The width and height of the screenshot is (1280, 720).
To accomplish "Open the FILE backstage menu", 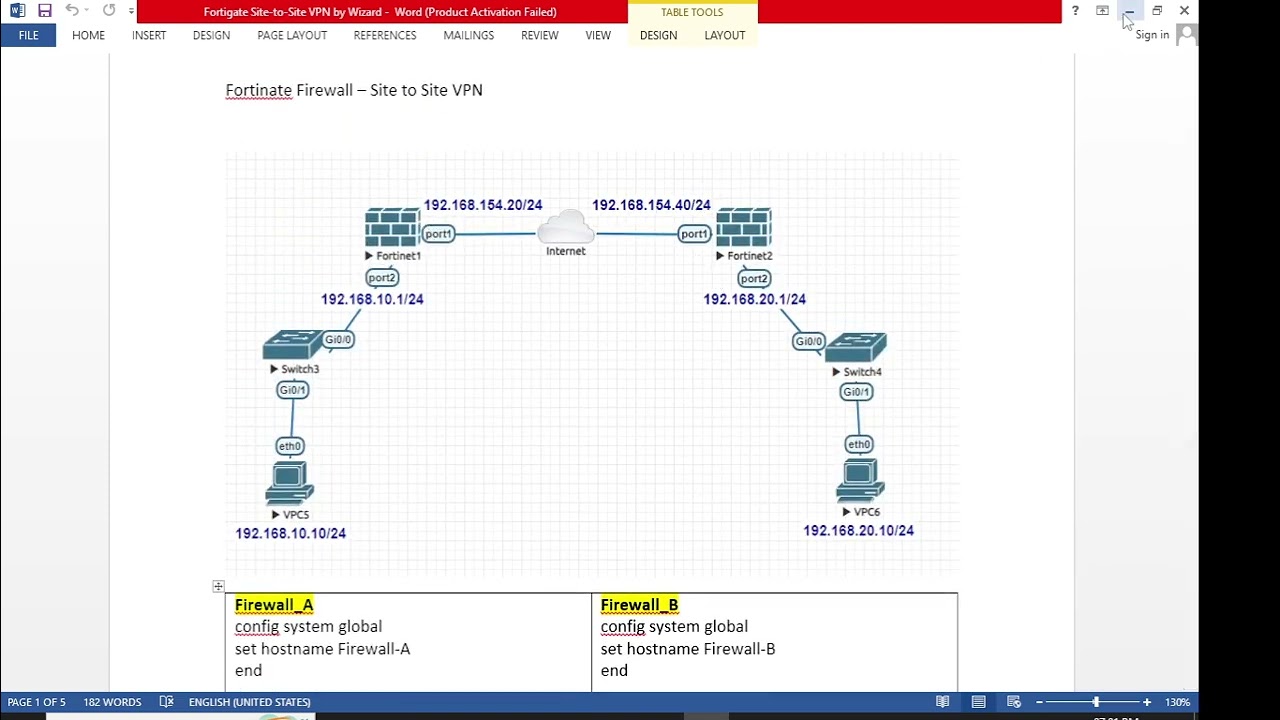I will click(28, 35).
